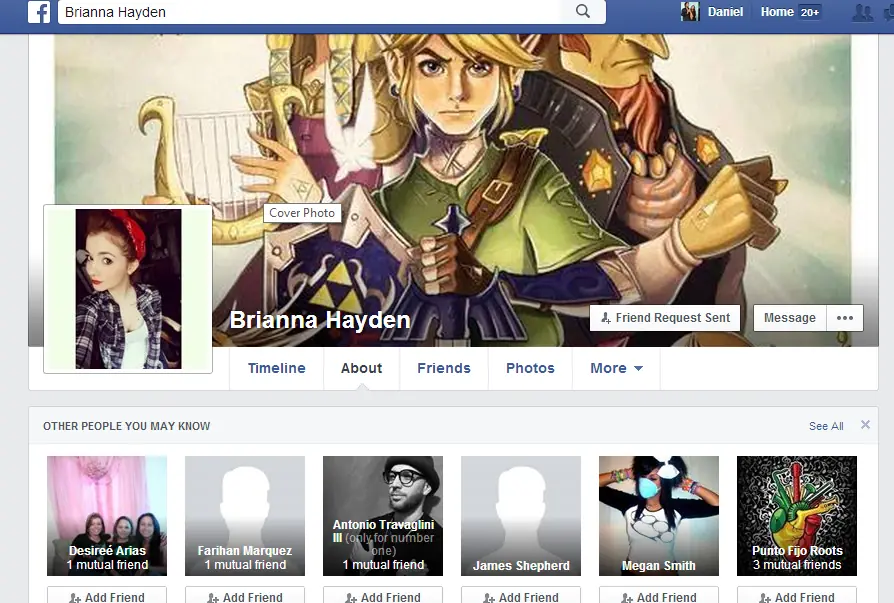Open Daniel's profile link in the top bar
The image size is (894, 603).
click(x=725, y=12)
